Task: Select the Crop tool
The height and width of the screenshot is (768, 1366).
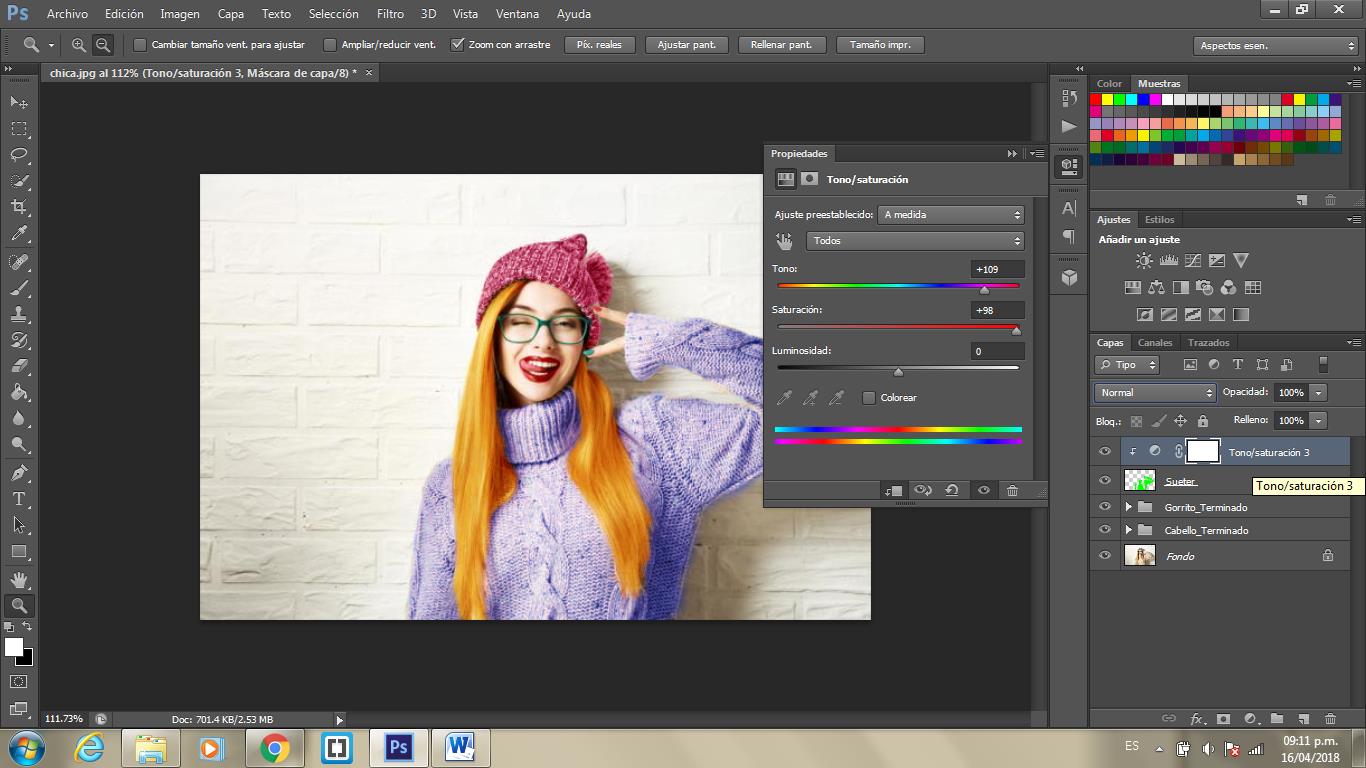Action: (x=19, y=207)
